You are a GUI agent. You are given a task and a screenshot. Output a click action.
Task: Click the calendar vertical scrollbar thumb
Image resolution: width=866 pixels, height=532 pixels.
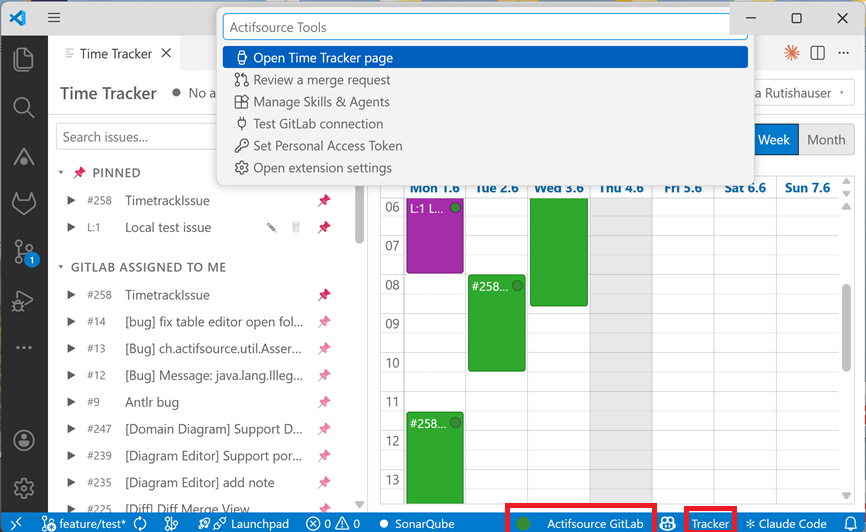pos(846,328)
